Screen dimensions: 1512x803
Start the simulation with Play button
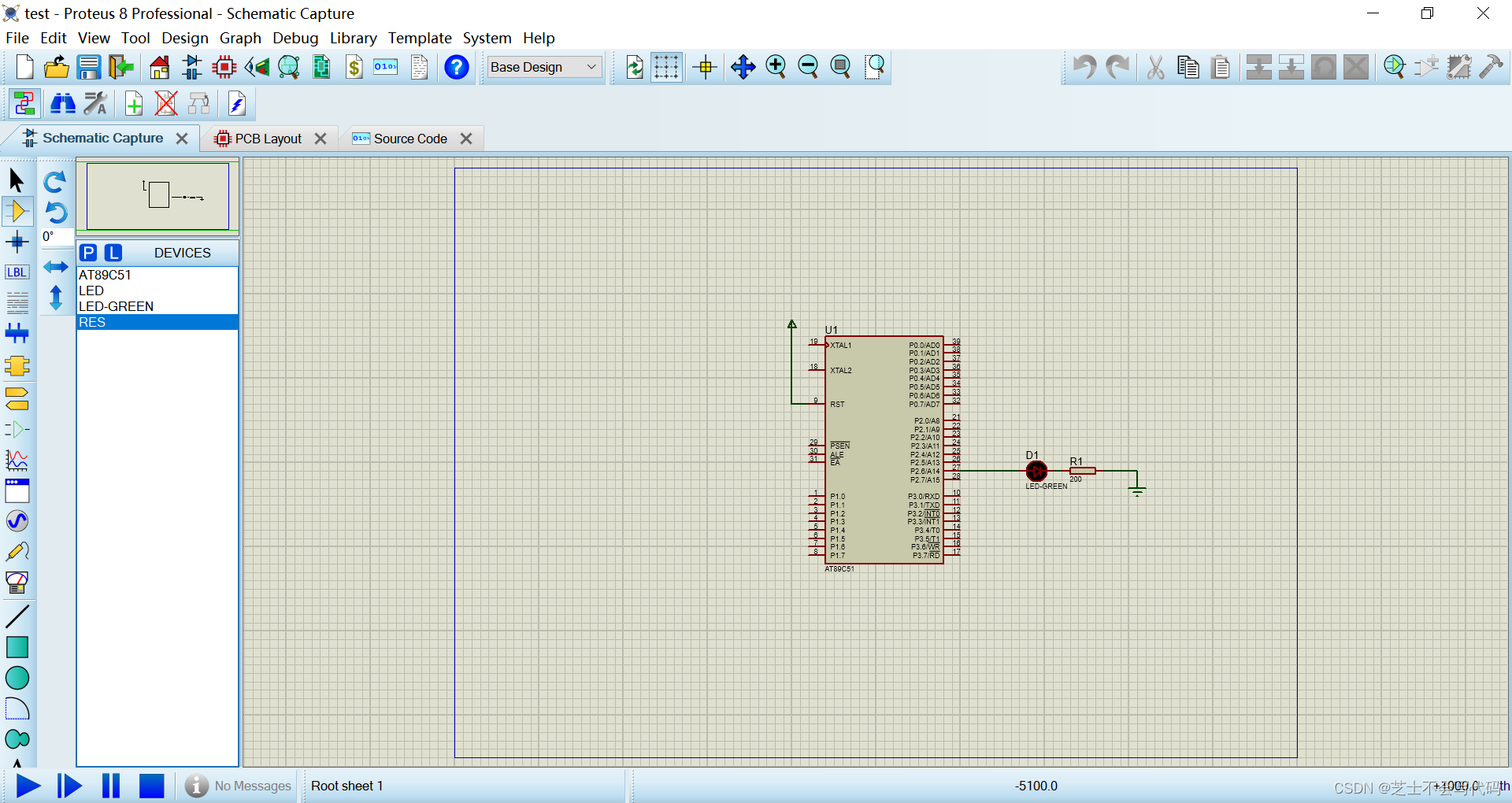click(28, 786)
